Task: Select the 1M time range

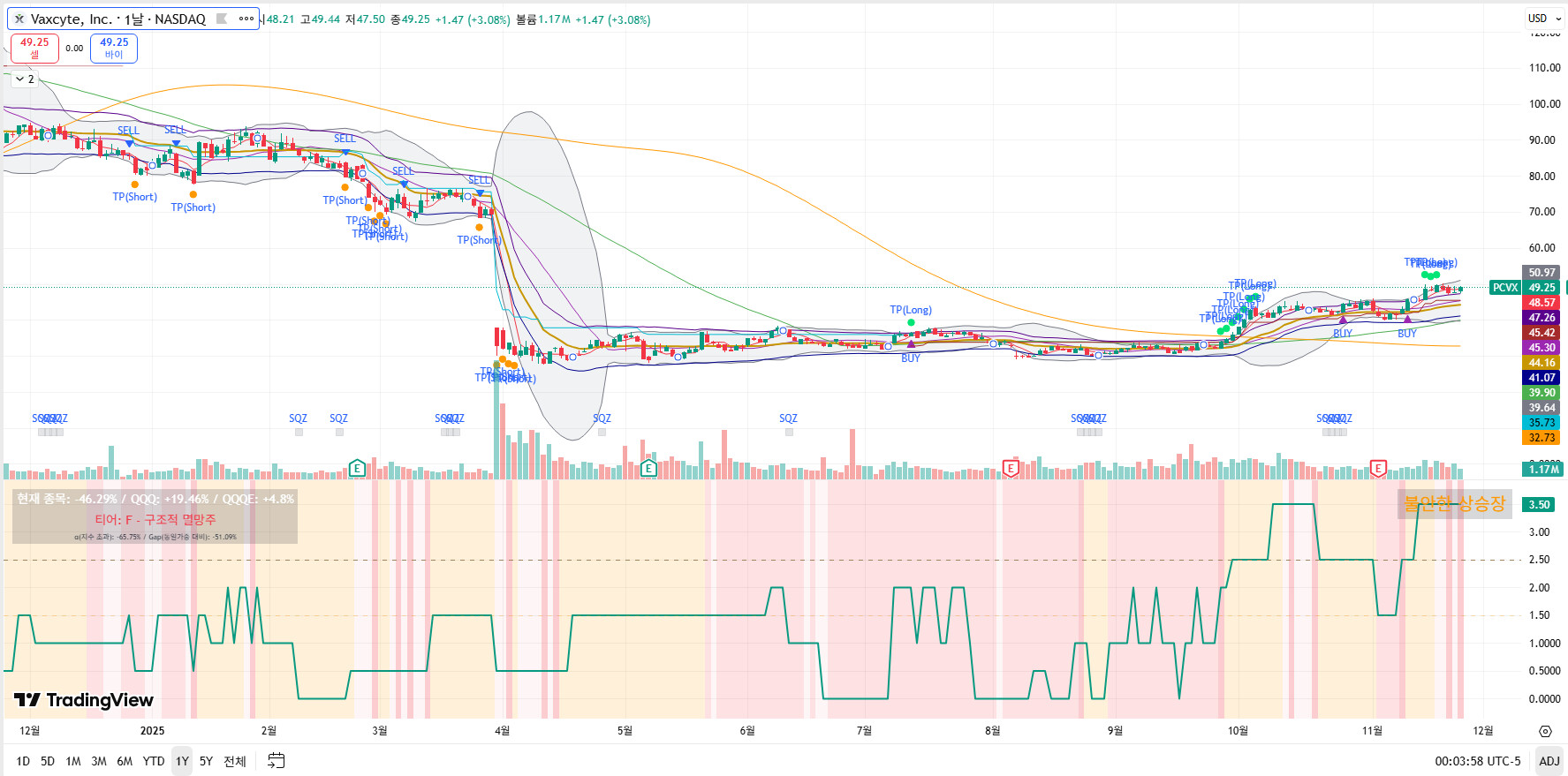Action: tap(73, 761)
